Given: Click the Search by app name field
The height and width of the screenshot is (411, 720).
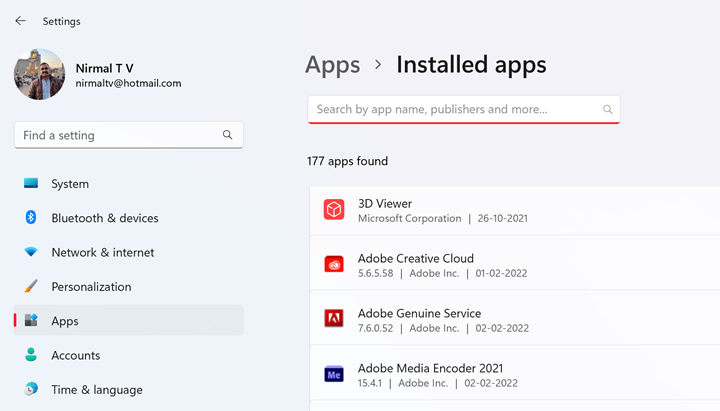Looking at the screenshot, I should (x=464, y=109).
